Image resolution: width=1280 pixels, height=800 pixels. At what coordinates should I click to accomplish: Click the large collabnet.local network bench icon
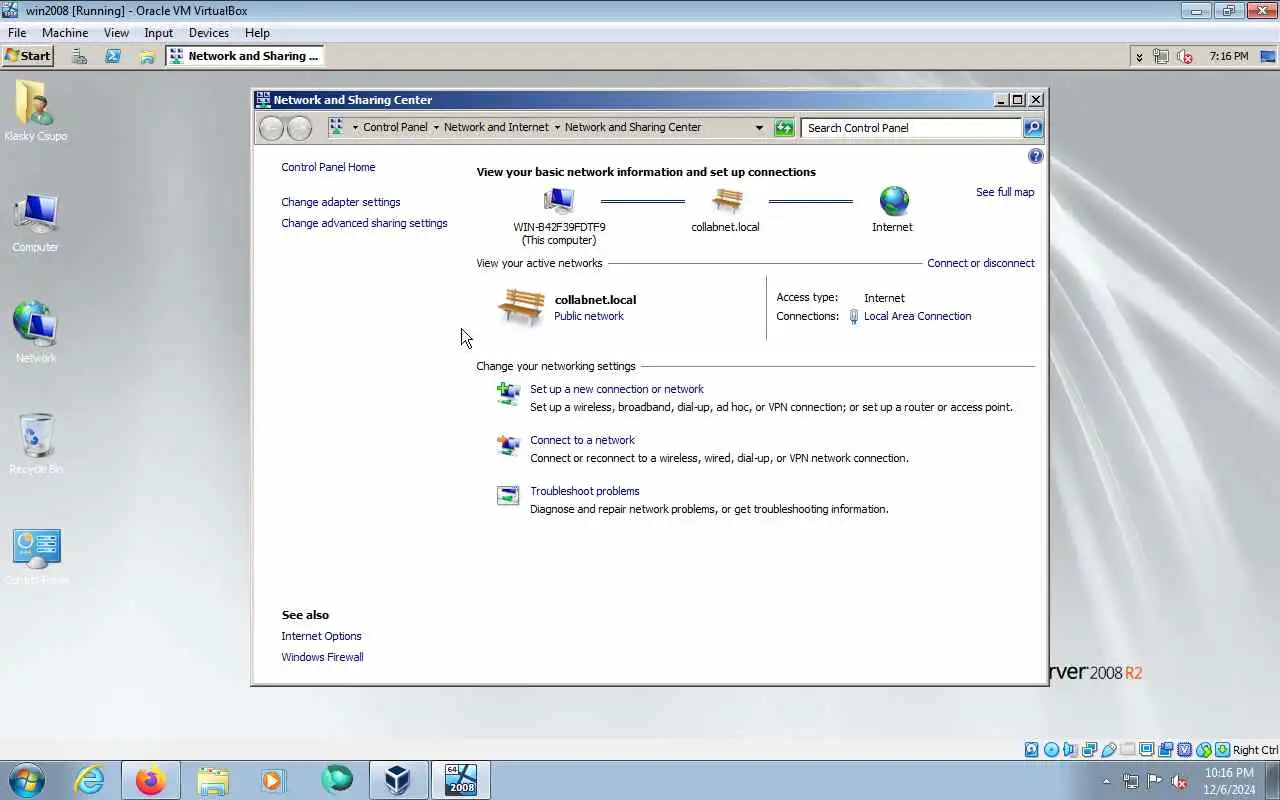pyautogui.click(x=521, y=308)
